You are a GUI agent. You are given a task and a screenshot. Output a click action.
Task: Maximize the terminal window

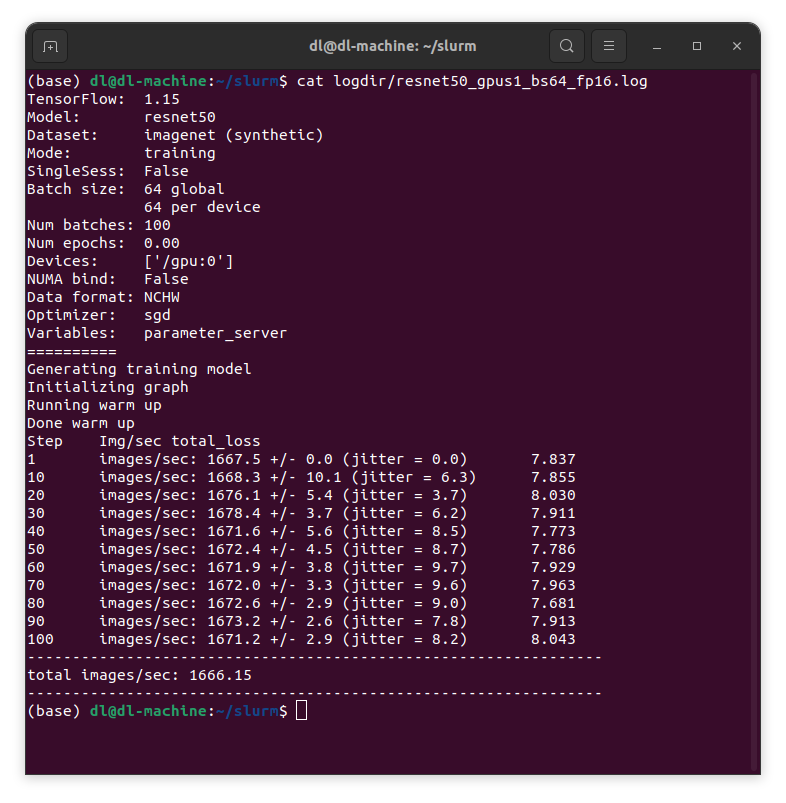pyautogui.click(x=697, y=47)
